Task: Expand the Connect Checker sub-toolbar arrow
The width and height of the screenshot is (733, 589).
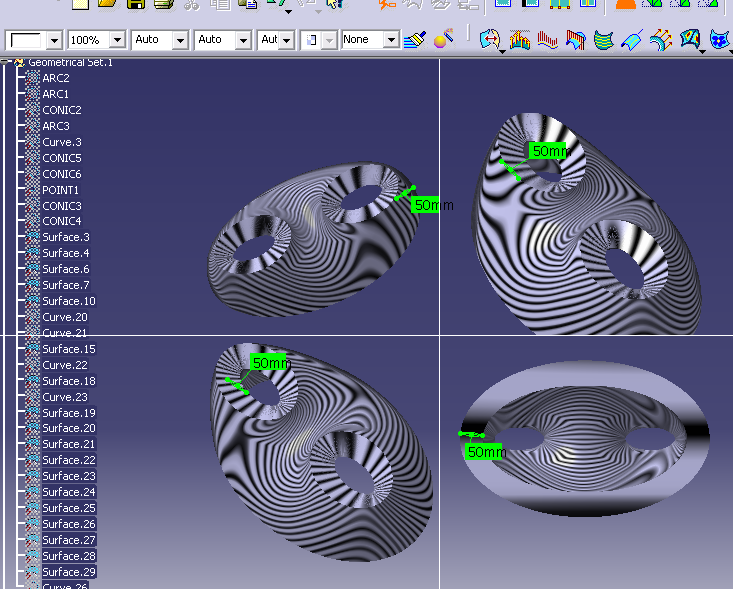Action: coord(502,51)
